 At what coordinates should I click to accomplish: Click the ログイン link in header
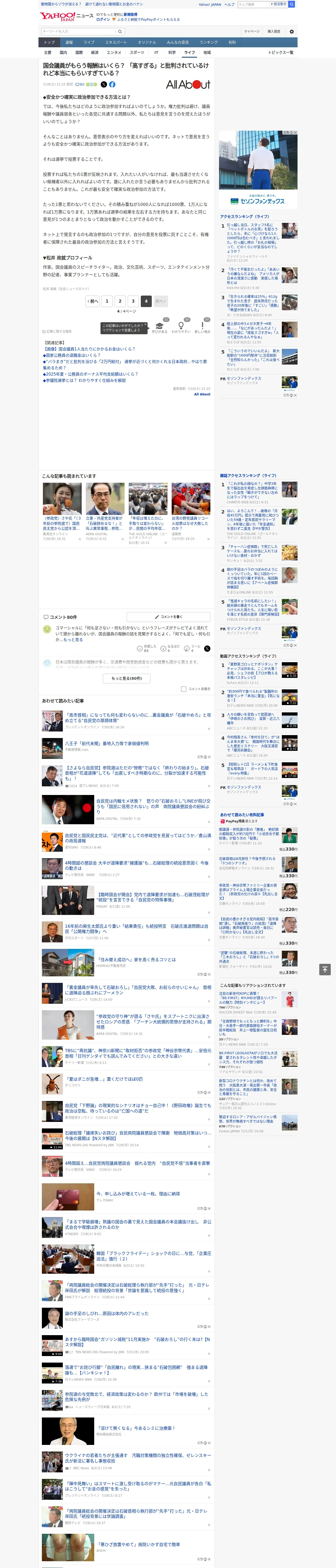tap(103, 20)
